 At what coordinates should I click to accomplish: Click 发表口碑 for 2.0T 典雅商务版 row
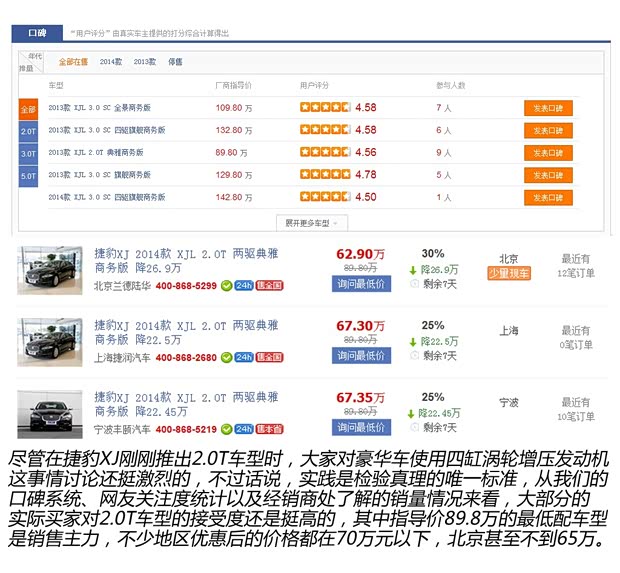click(x=548, y=153)
